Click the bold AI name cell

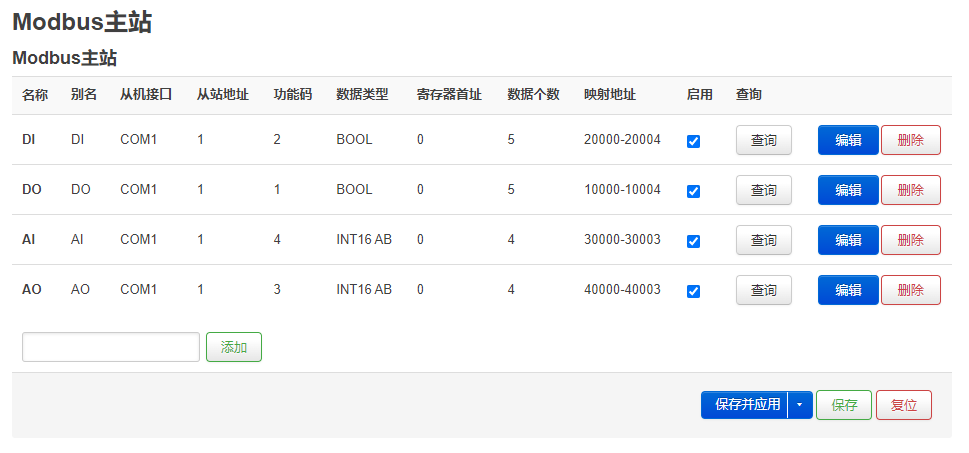click(28, 239)
